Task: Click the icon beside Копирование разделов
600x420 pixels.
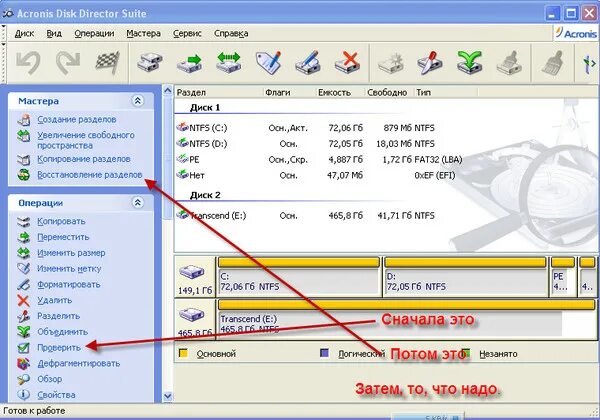Action: (x=24, y=159)
